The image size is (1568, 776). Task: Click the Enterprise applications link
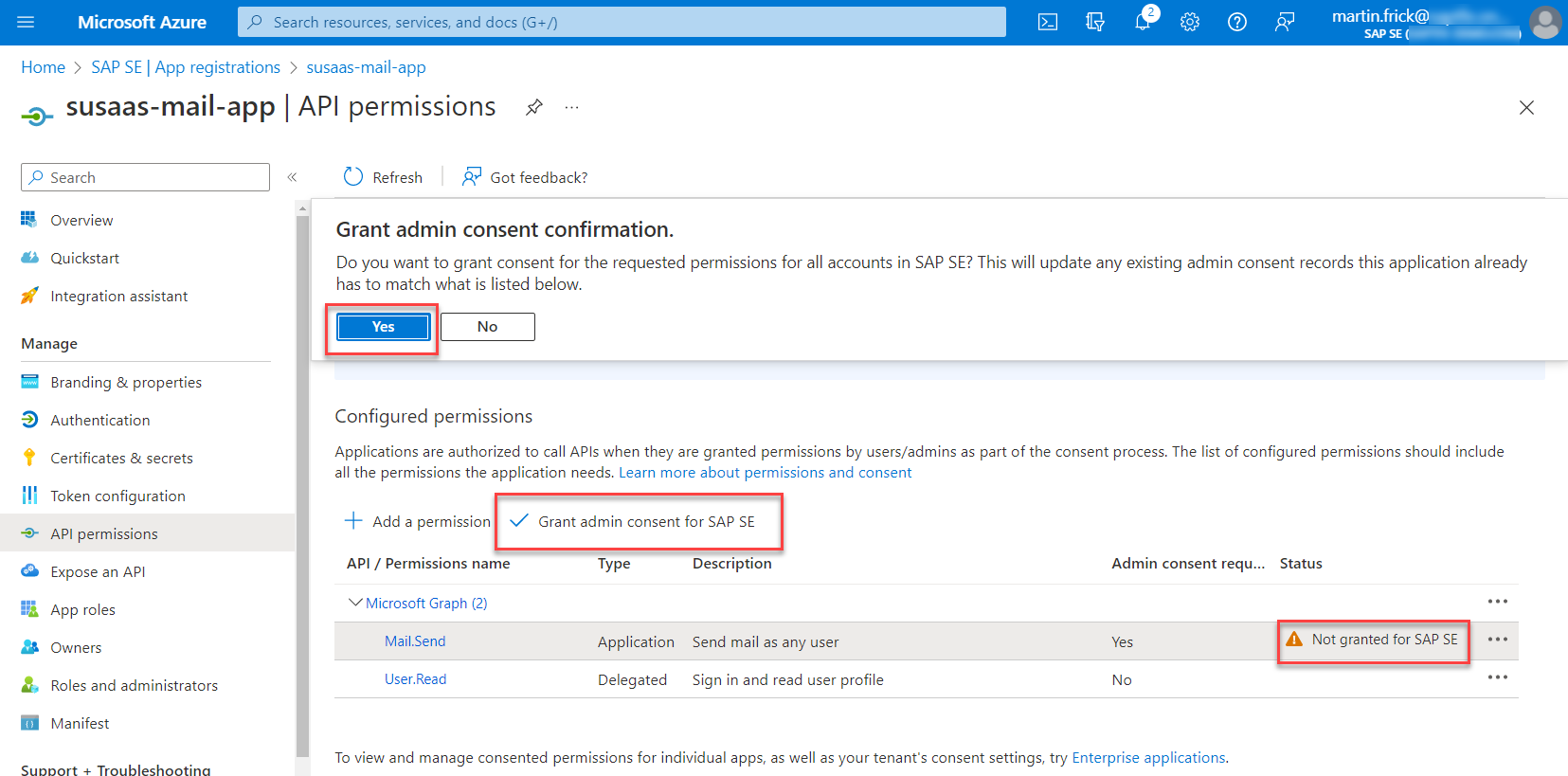1148,757
